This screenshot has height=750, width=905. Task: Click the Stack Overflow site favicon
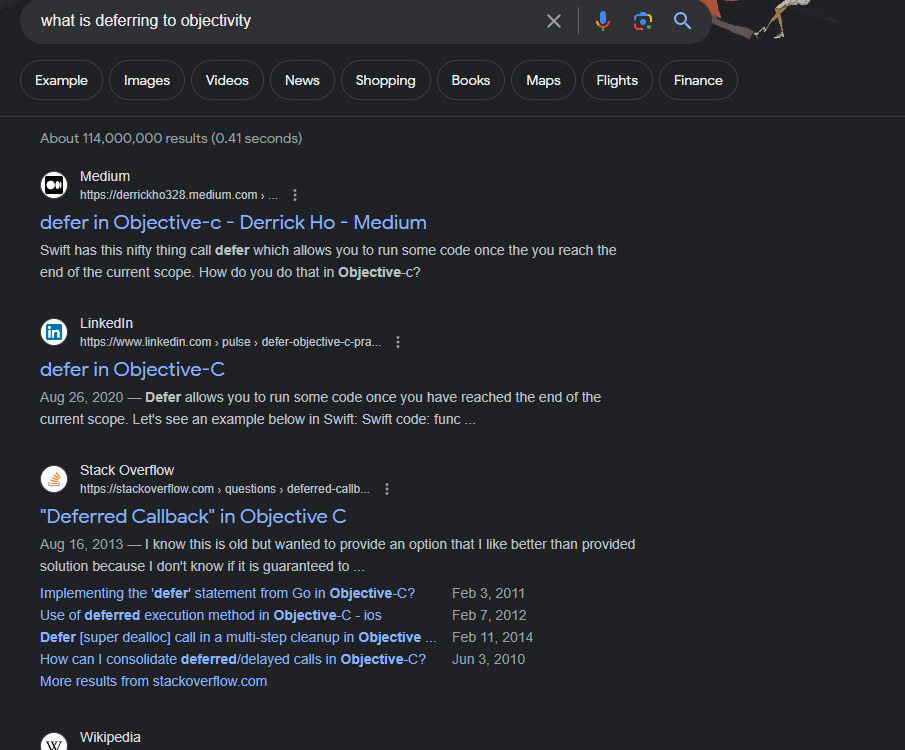point(54,479)
